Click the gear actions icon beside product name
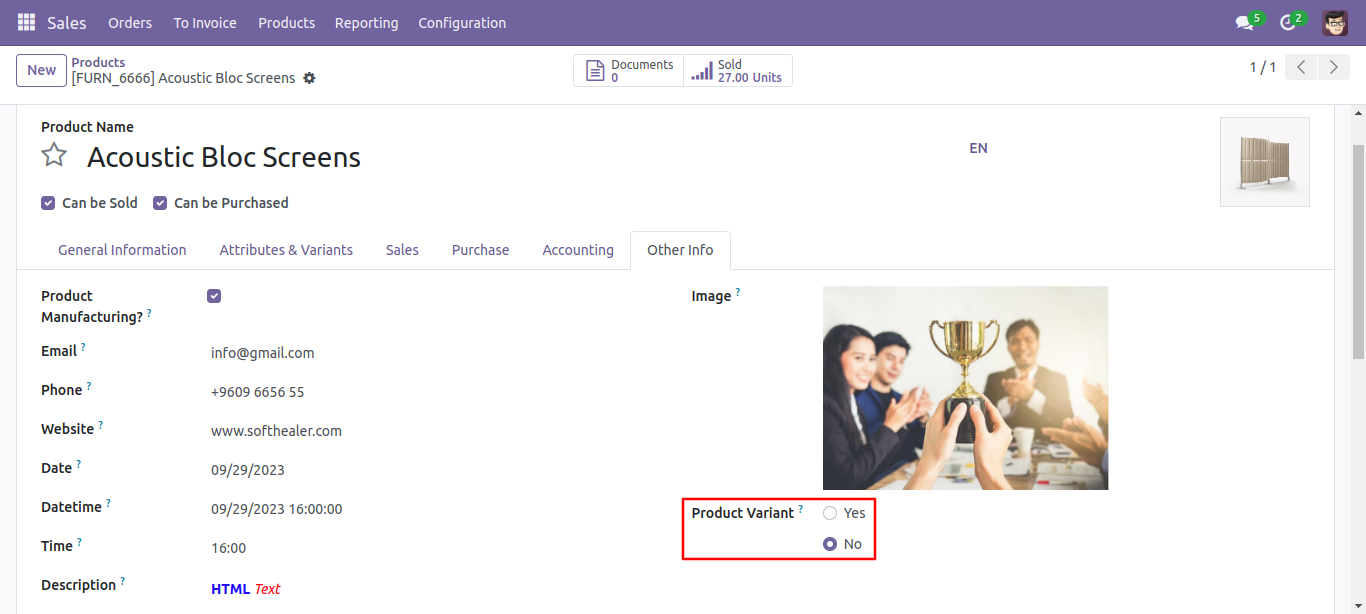 point(309,78)
